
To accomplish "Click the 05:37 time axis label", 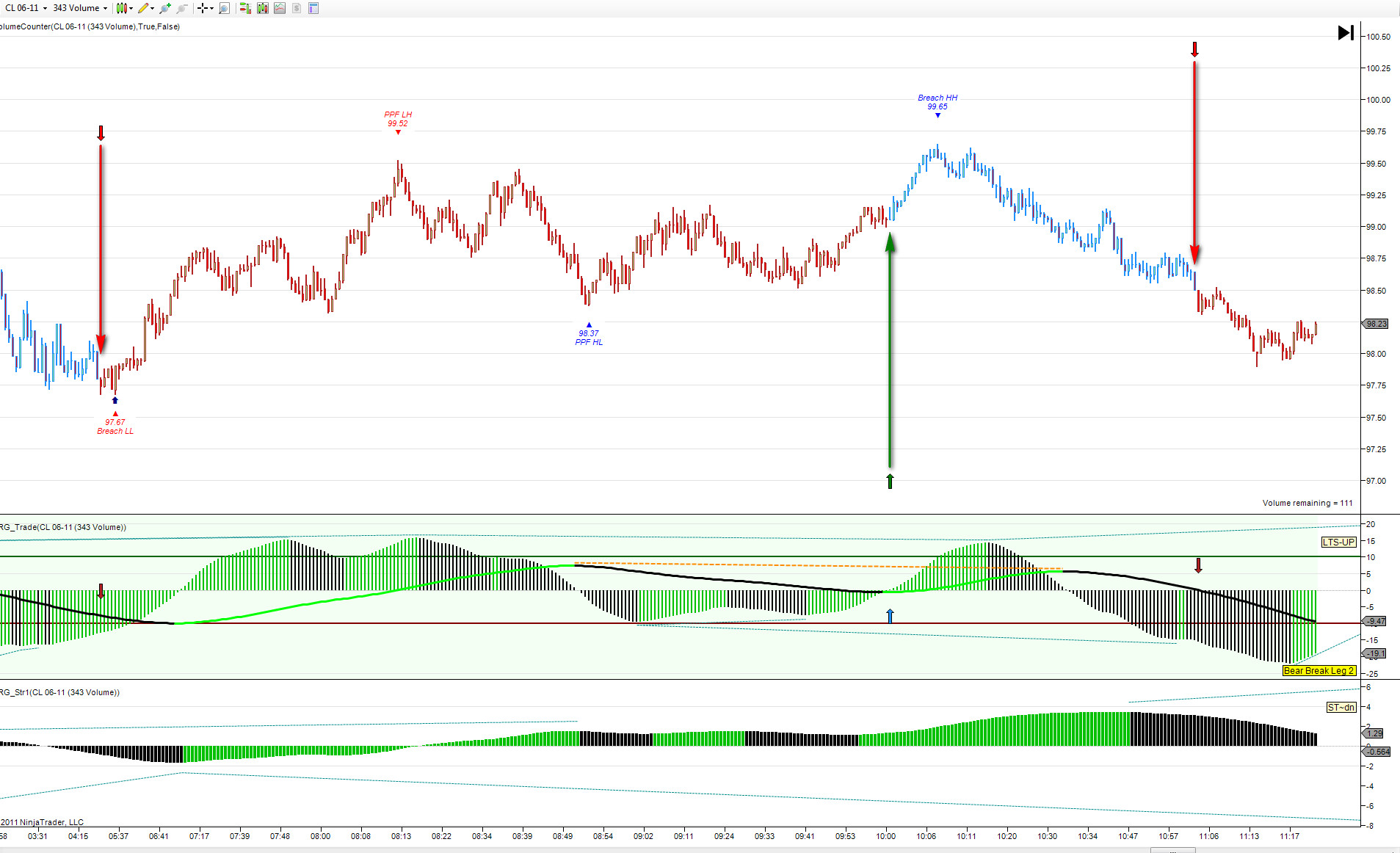I will coord(118,836).
